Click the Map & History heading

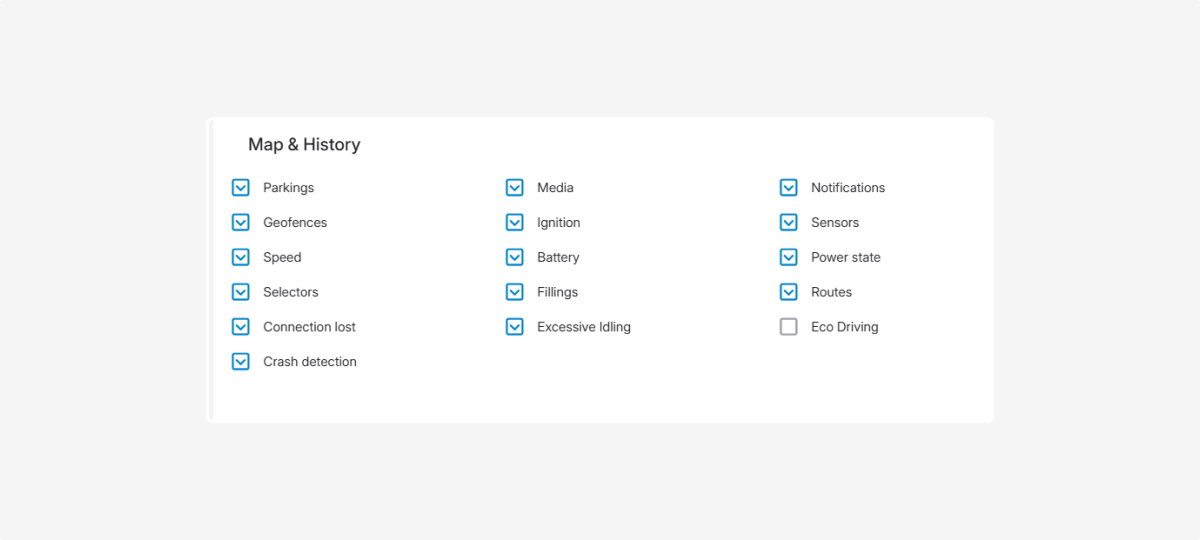pos(304,145)
